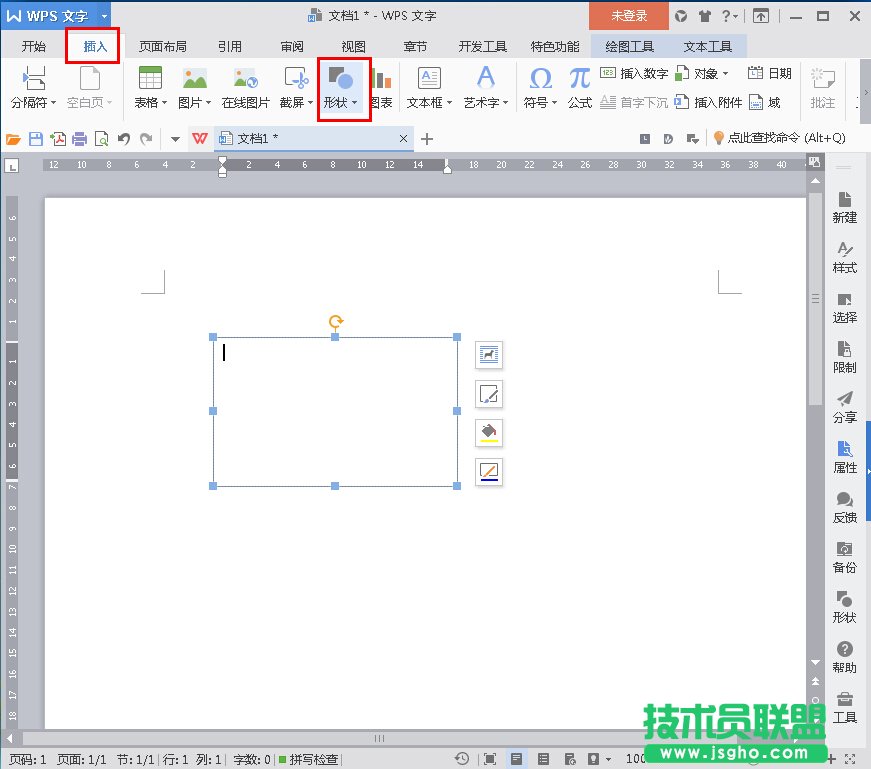Open the Properties (属性) sidebar panel
Screen dimensions: 871x769
[845, 457]
